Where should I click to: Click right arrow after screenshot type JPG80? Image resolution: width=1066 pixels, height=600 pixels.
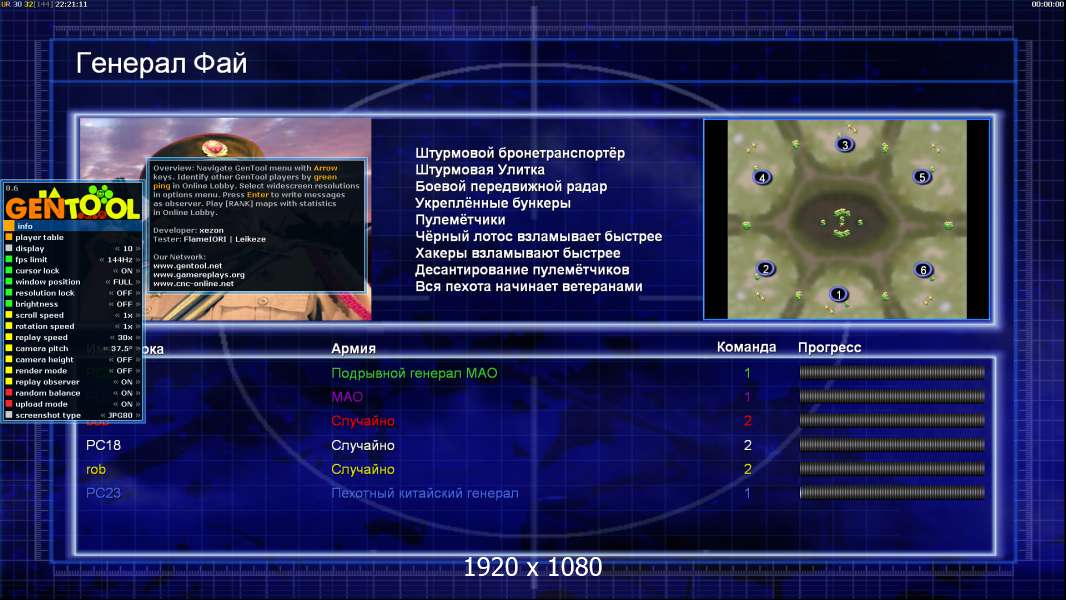point(138,415)
